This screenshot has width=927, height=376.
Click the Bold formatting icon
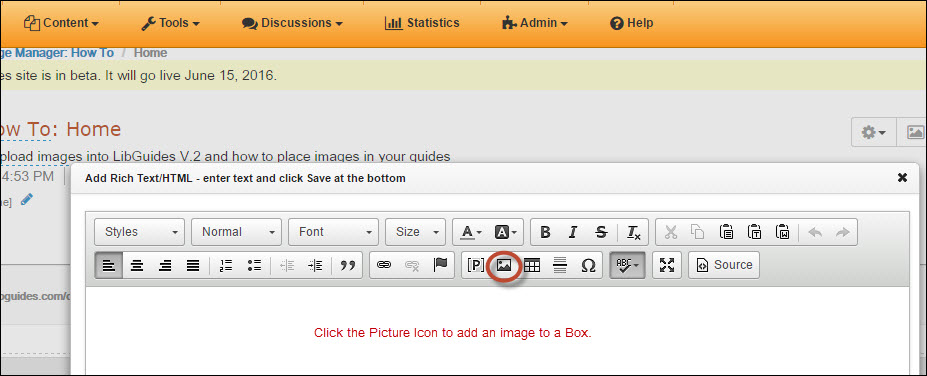tap(546, 232)
